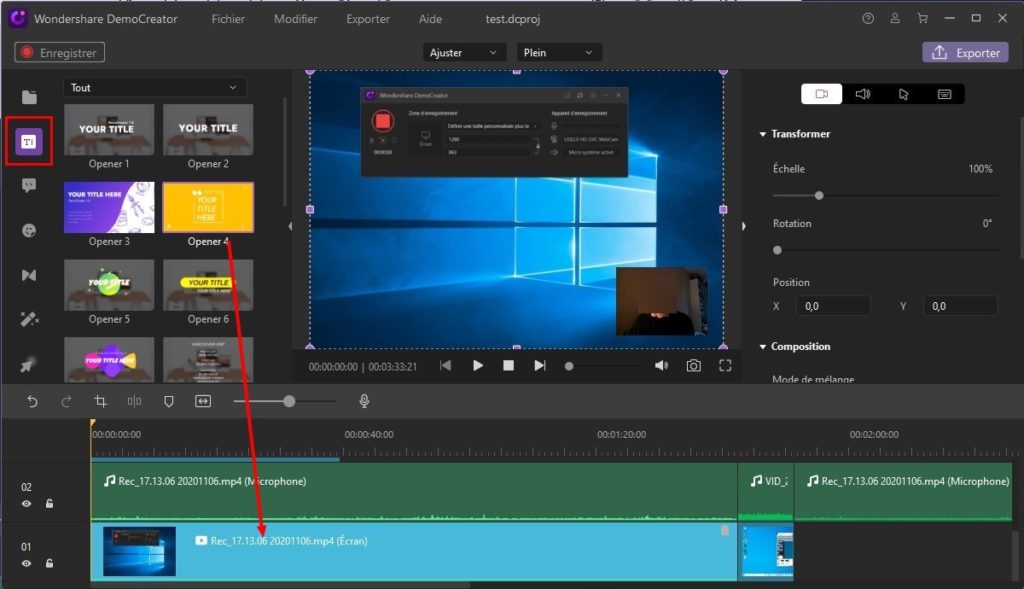Open the Ajuster zoom dropdown

[464, 52]
